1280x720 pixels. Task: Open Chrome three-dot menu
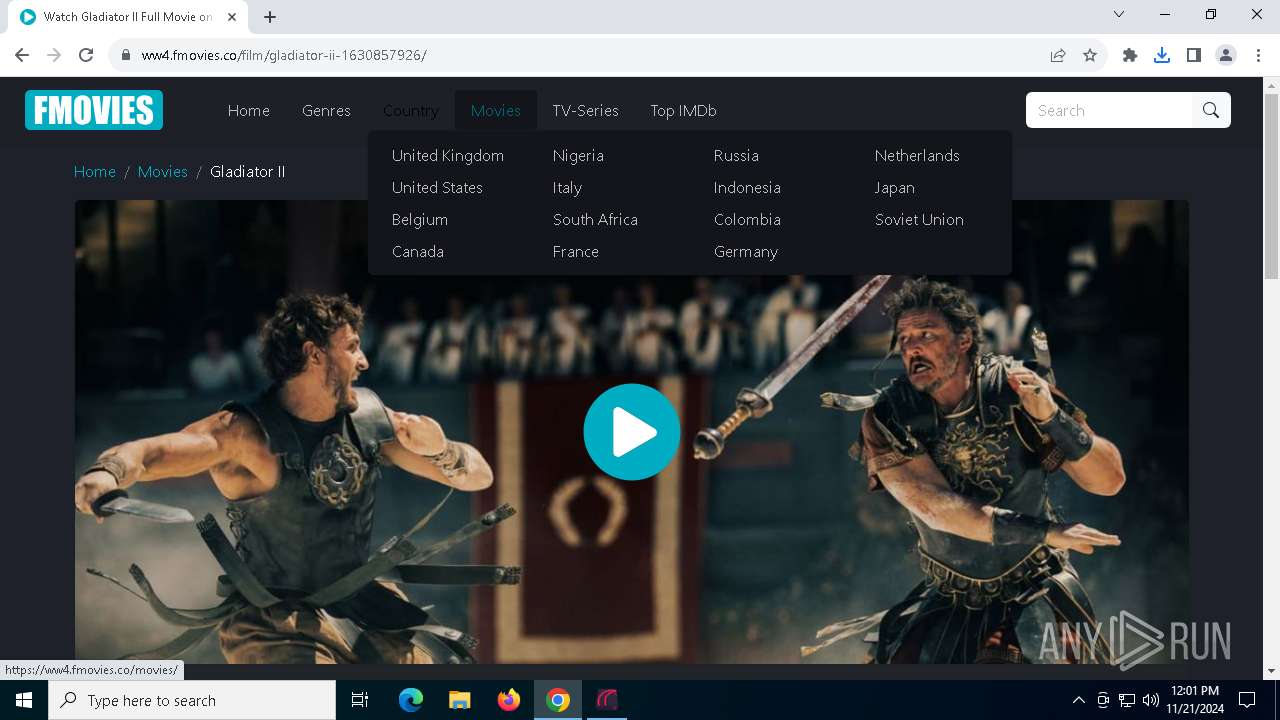point(1257,55)
